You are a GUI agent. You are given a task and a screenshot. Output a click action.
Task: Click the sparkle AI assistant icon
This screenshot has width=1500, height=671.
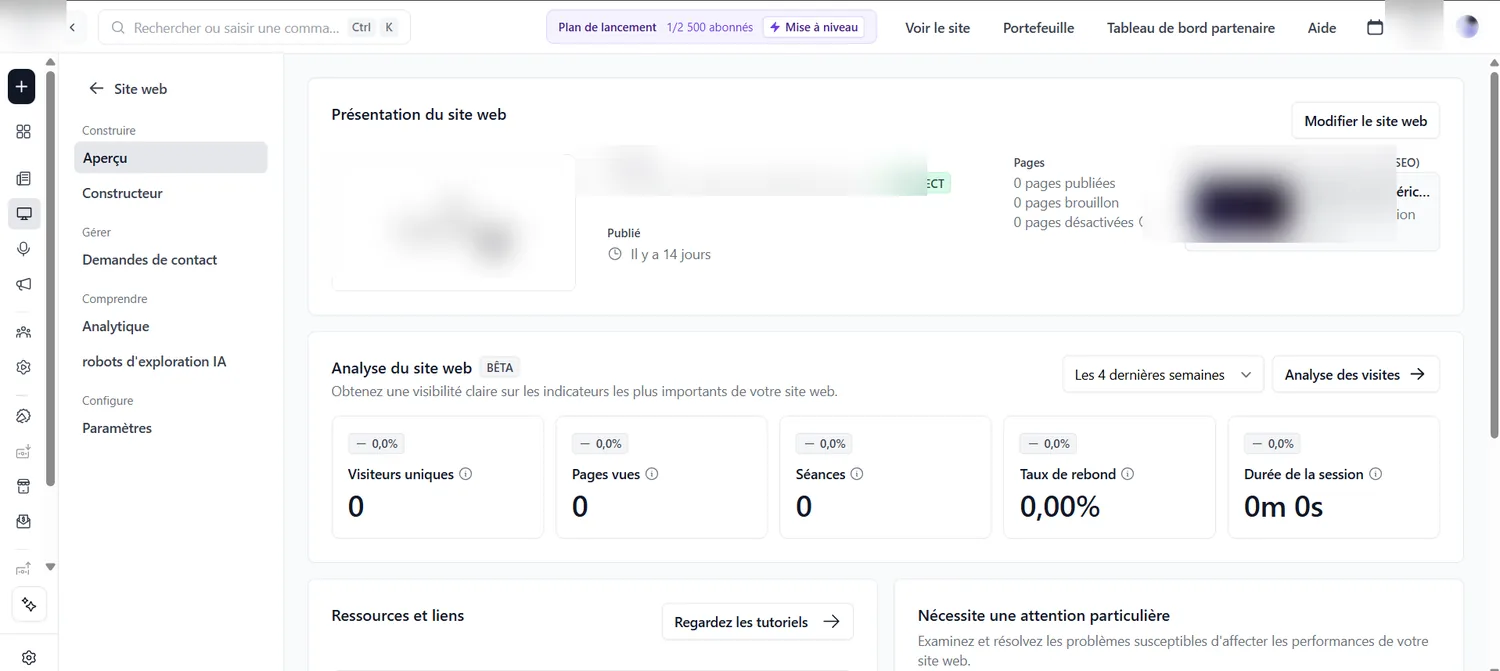(29, 605)
